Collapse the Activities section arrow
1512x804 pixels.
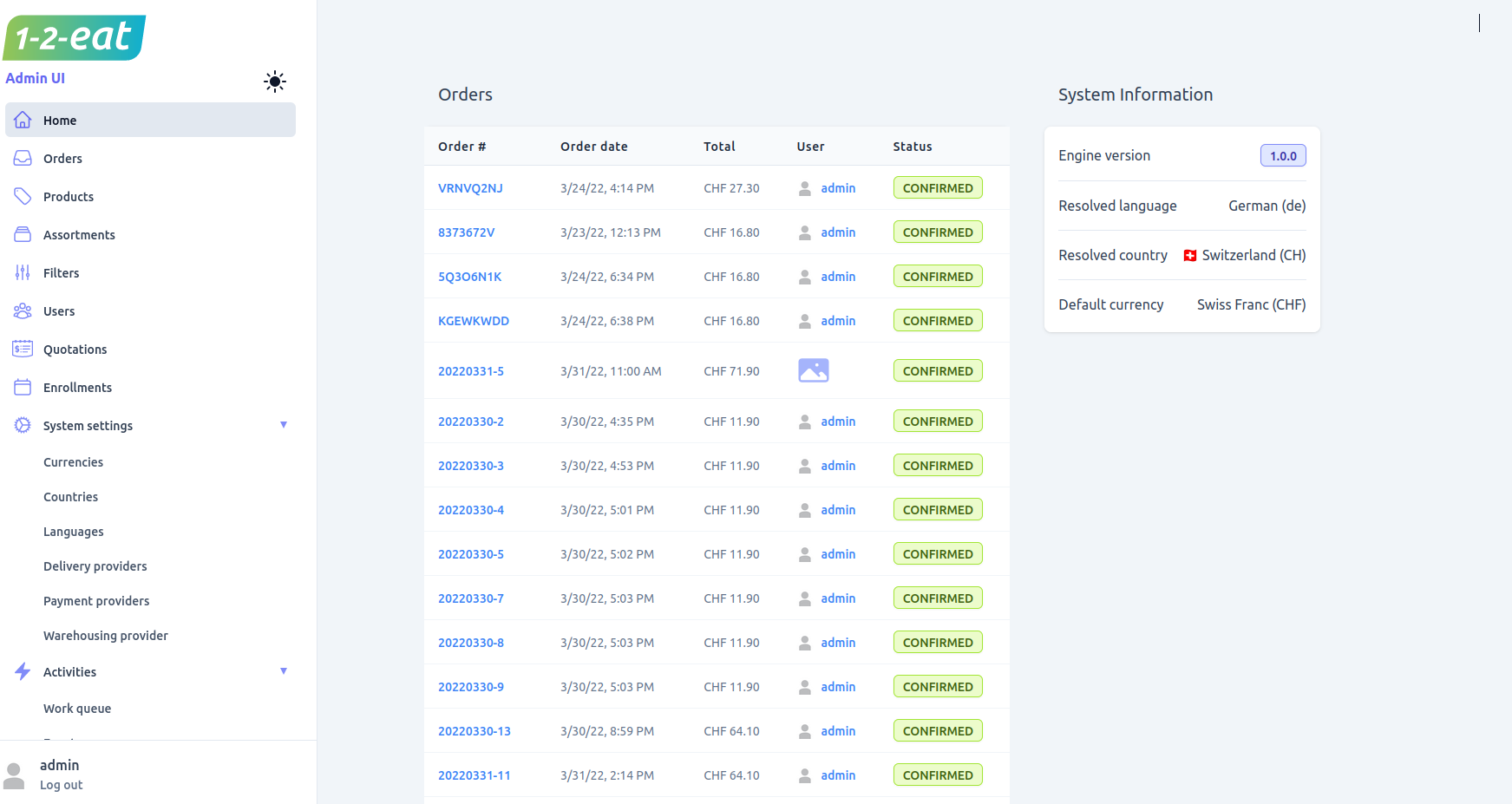pos(284,671)
